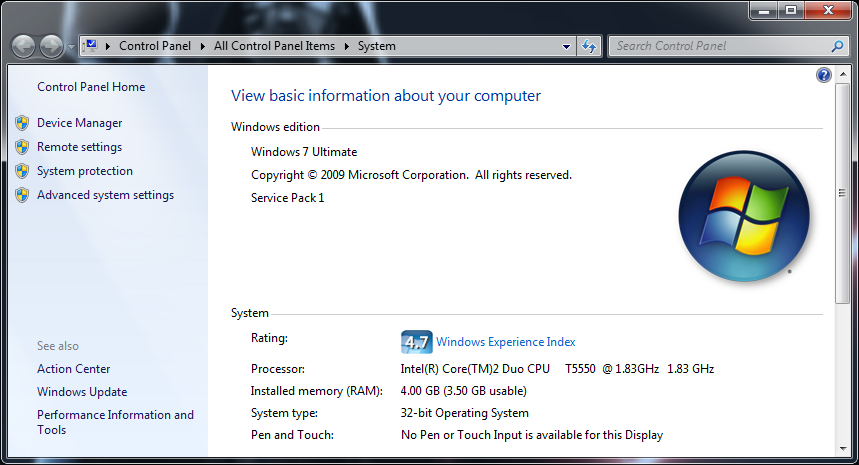Open Performance Information and Tools
Image resolution: width=859 pixels, height=465 pixels.
click(115, 422)
